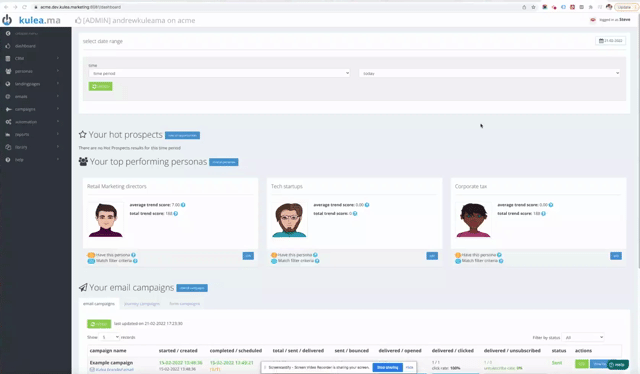Expand the CRM sidebar submenu arrow

point(58,58)
